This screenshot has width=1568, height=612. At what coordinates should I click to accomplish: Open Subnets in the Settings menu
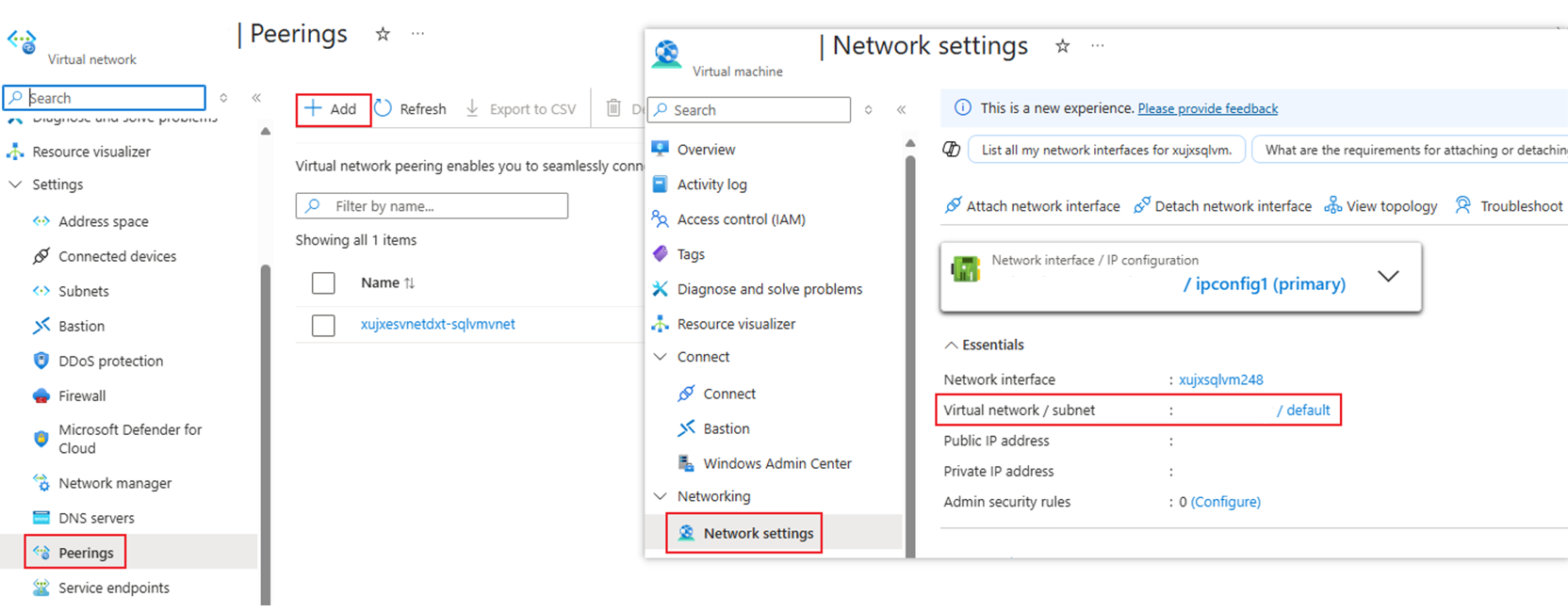(x=83, y=291)
